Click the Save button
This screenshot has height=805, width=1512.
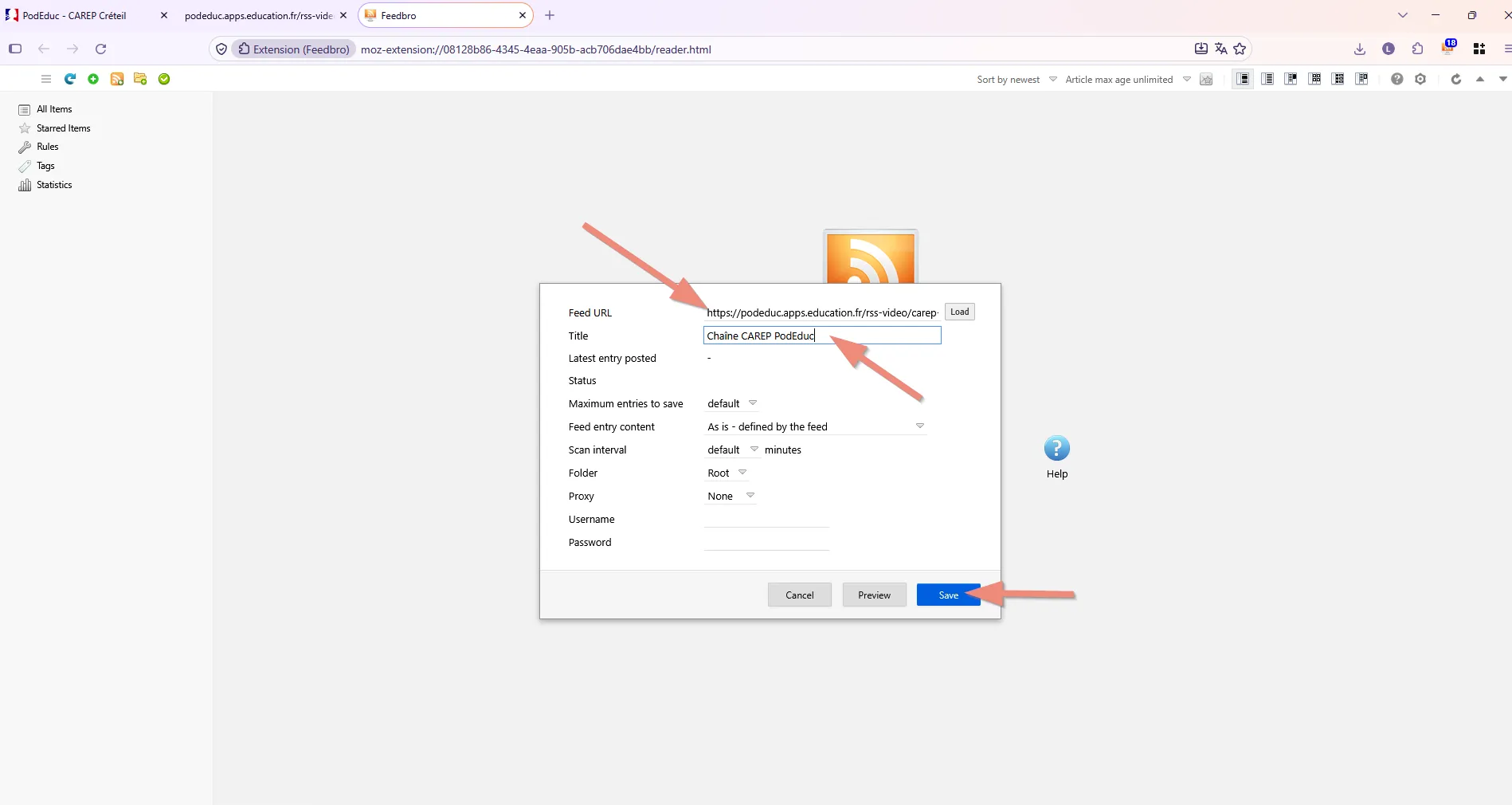(948, 595)
